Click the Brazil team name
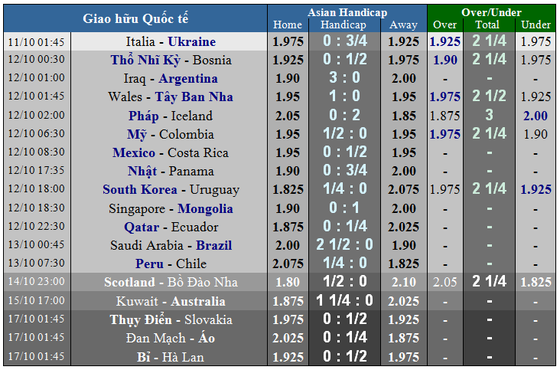 pyautogui.click(x=214, y=245)
